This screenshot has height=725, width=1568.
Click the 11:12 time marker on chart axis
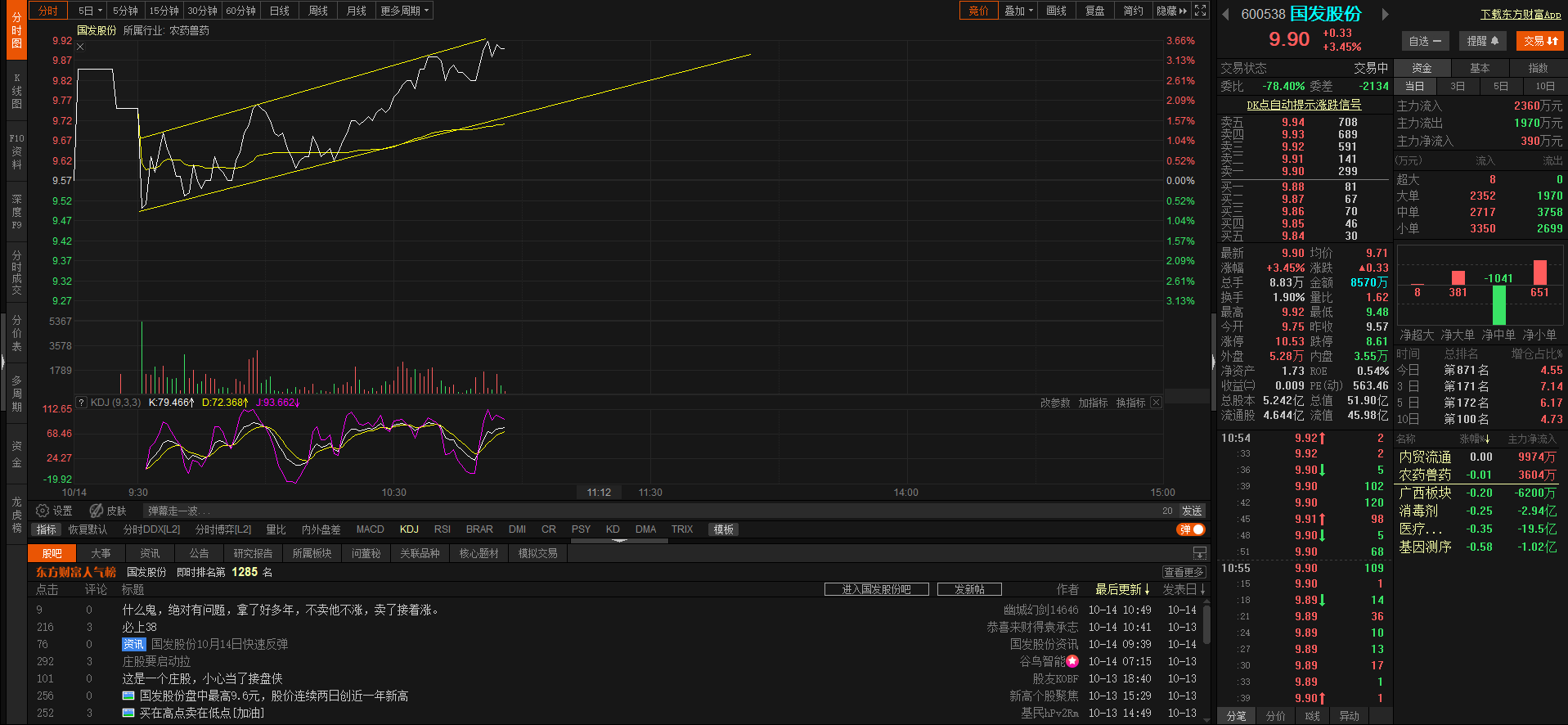click(599, 493)
